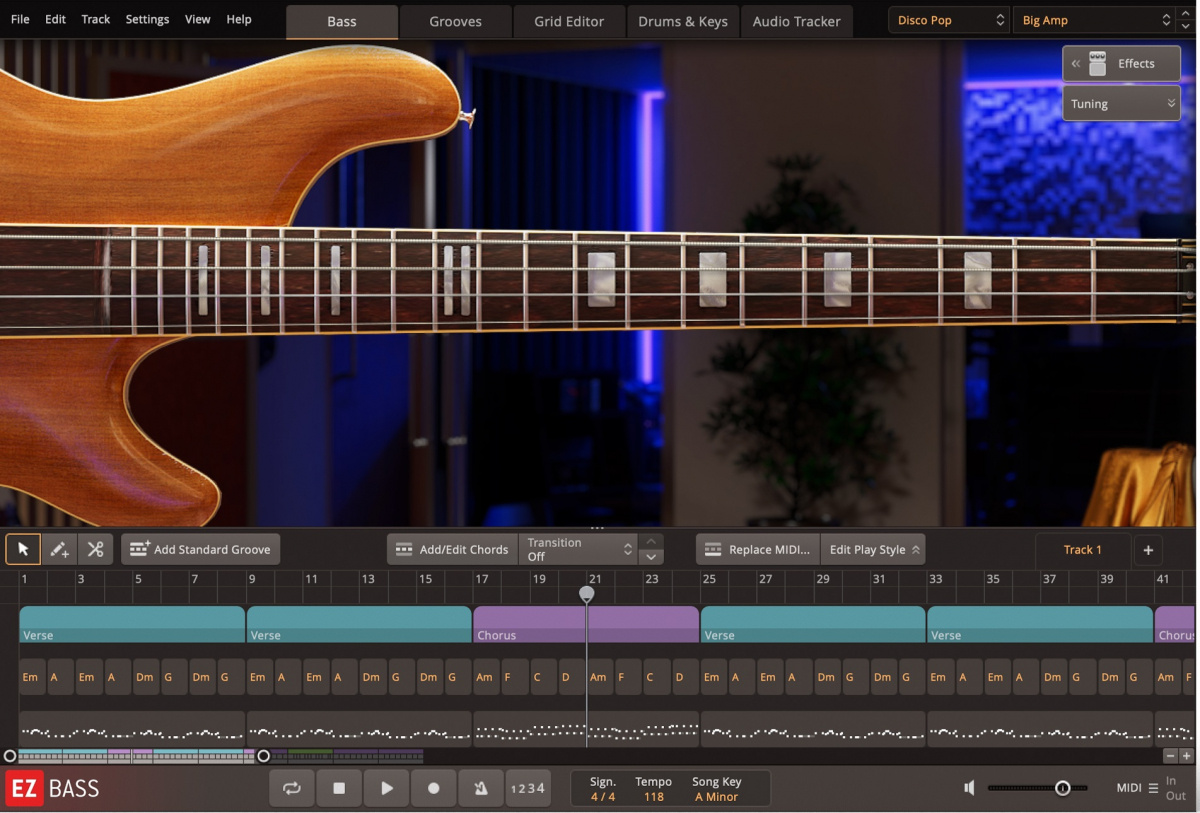Open the Disco Pop preset dropdown
The height and width of the screenshot is (813, 1200).
[947, 19]
